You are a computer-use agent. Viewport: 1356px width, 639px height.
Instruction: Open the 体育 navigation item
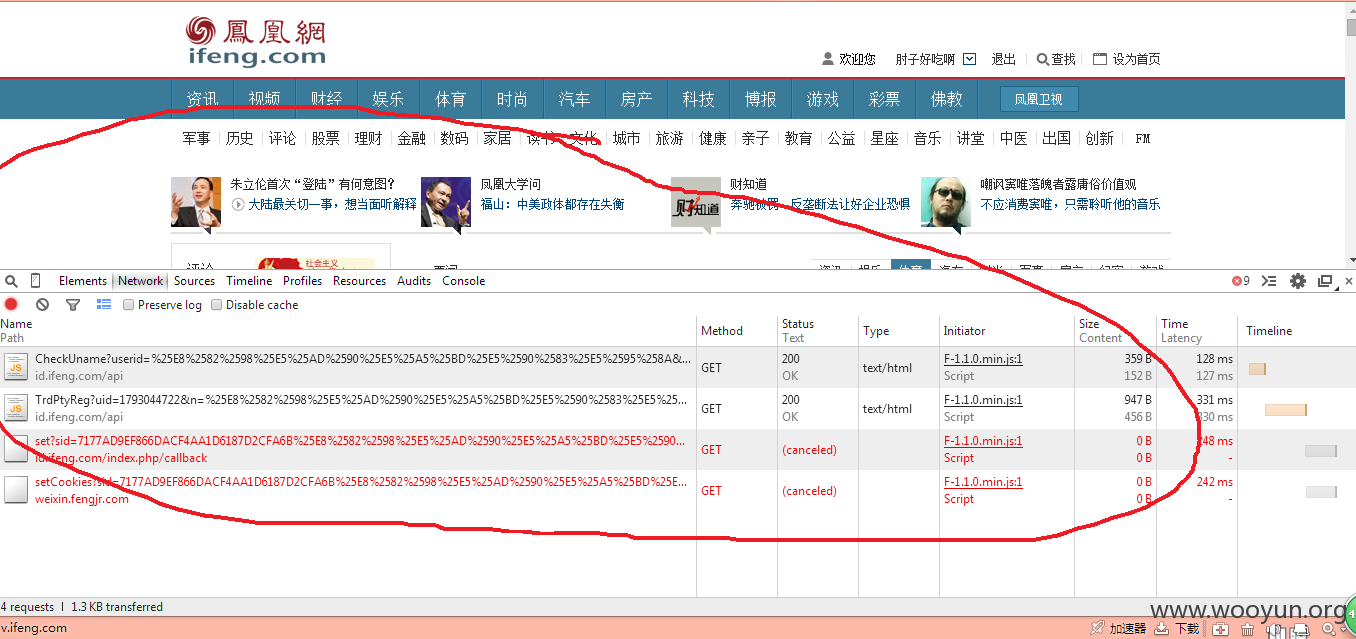pos(450,99)
